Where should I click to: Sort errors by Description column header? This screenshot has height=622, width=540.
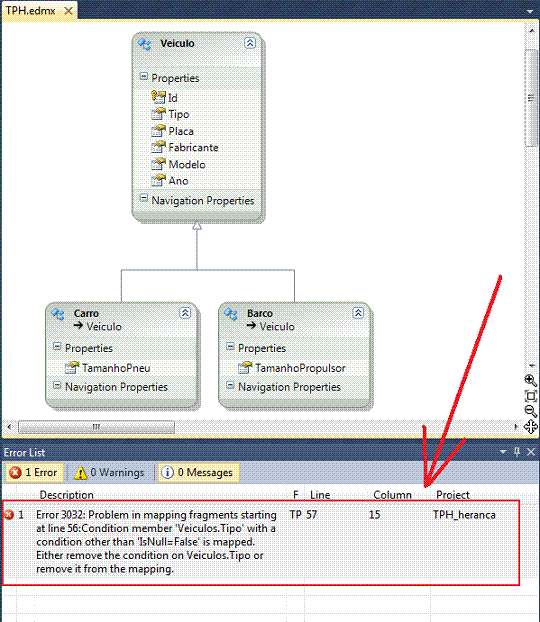(67, 495)
